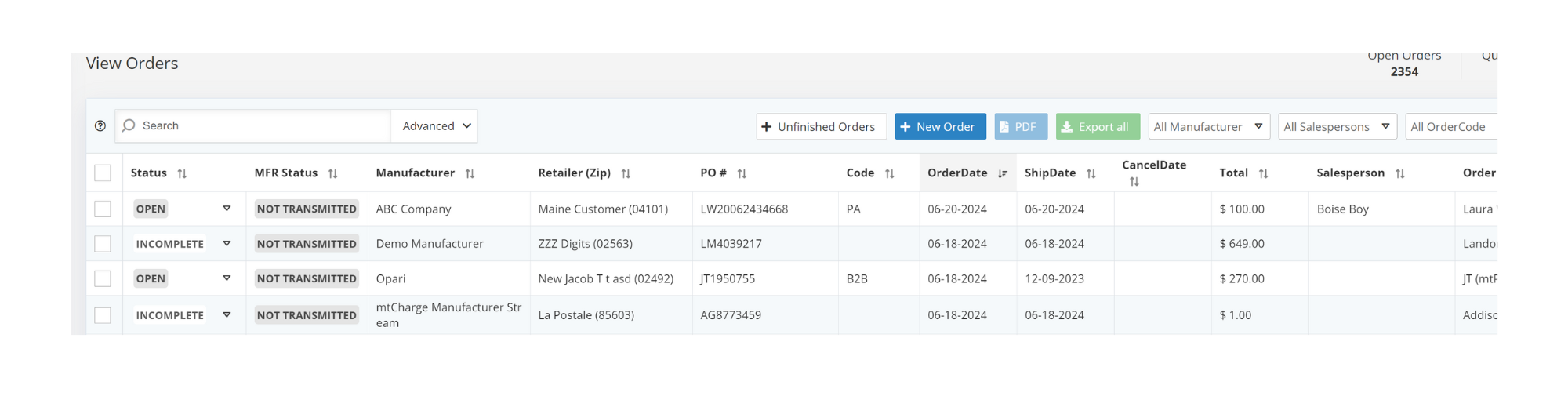1568x396 pixels.
Task: Sort by Status column arrows icon
Action: pyautogui.click(x=182, y=173)
